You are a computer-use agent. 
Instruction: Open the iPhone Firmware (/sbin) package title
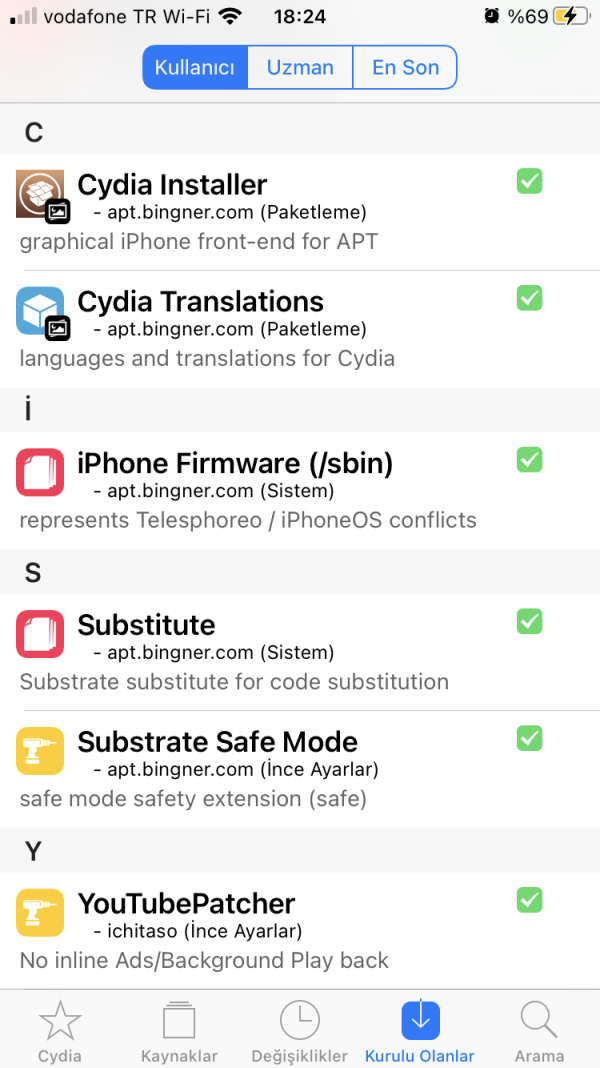pyautogui.click(x=235, y=463)
